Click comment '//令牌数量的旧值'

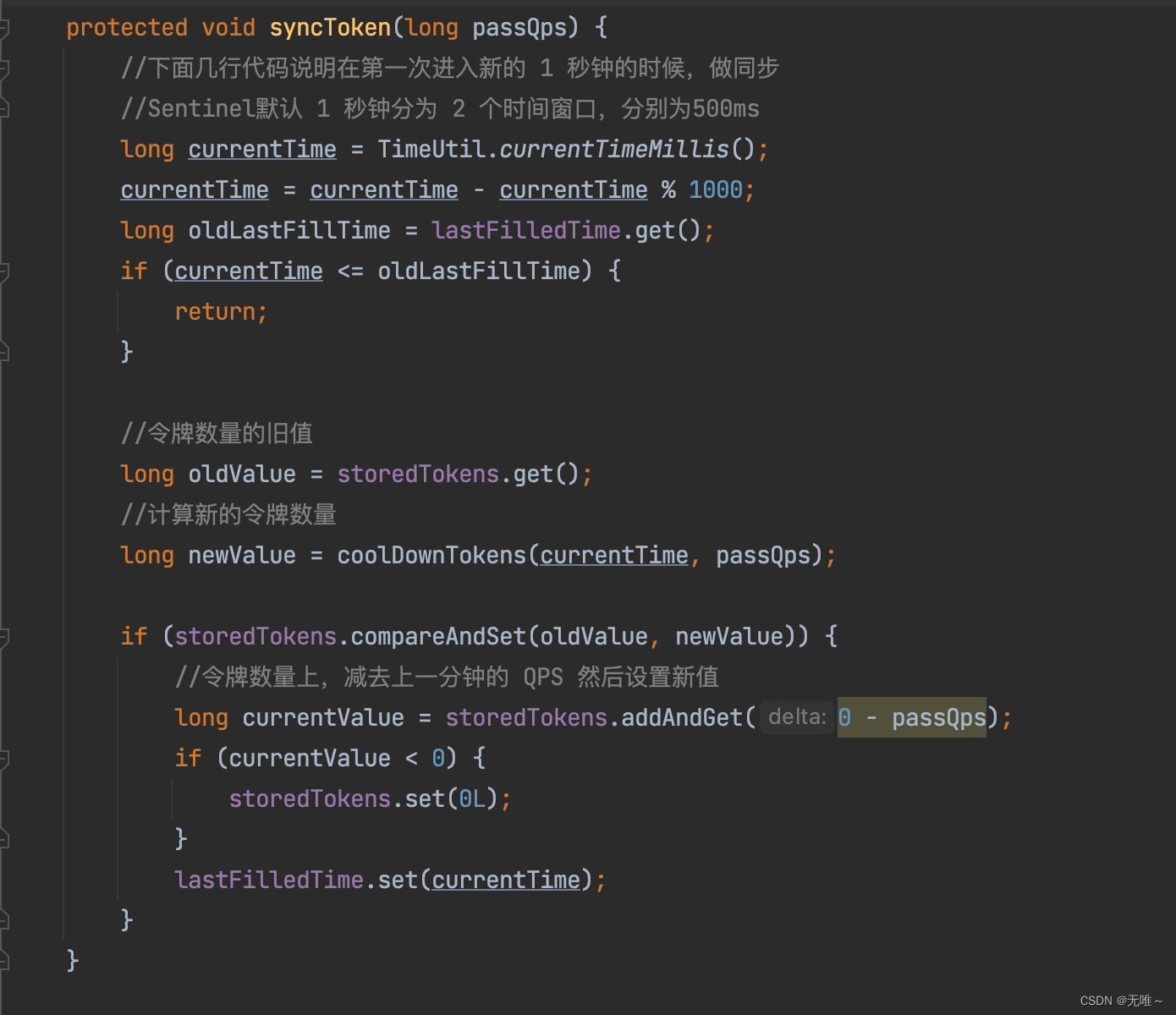click(x=217, y=434)
